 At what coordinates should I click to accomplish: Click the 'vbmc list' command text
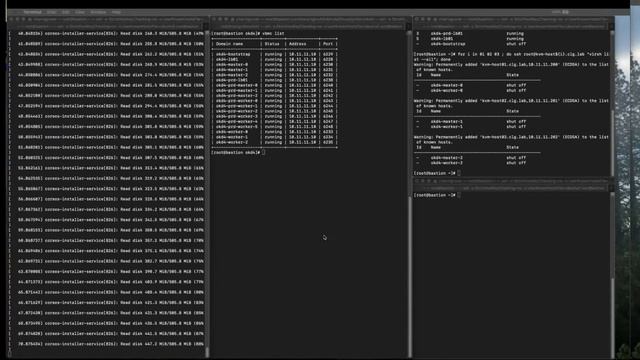[x=273, y=33]
